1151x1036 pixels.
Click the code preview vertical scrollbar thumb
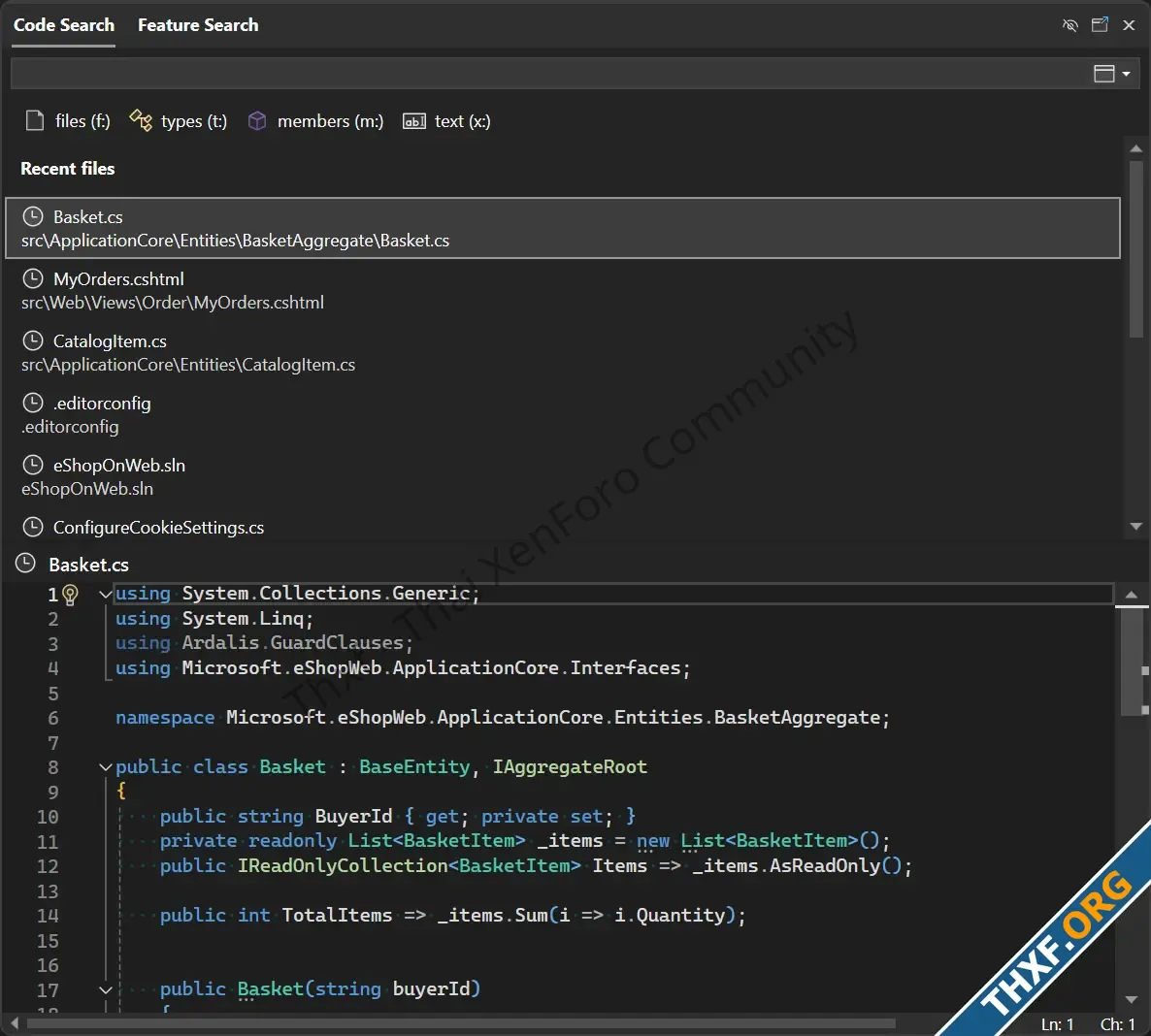click(1132, 661)
